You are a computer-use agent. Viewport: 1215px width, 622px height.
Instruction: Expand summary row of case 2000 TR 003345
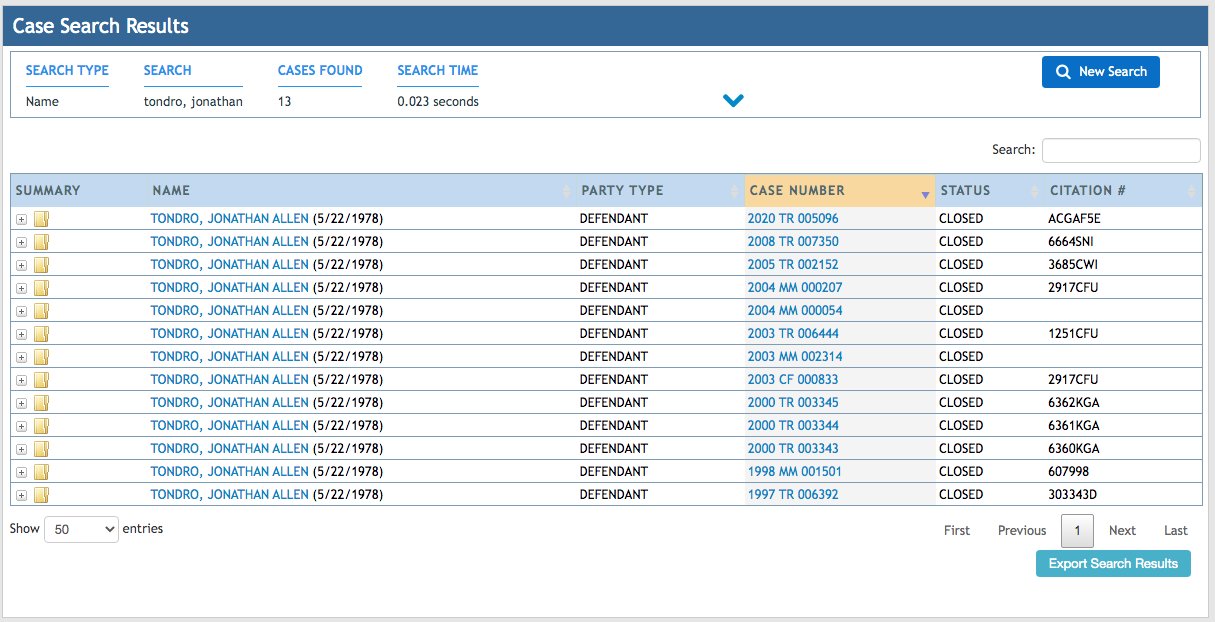pyautogui.click(x=22, y=403)
